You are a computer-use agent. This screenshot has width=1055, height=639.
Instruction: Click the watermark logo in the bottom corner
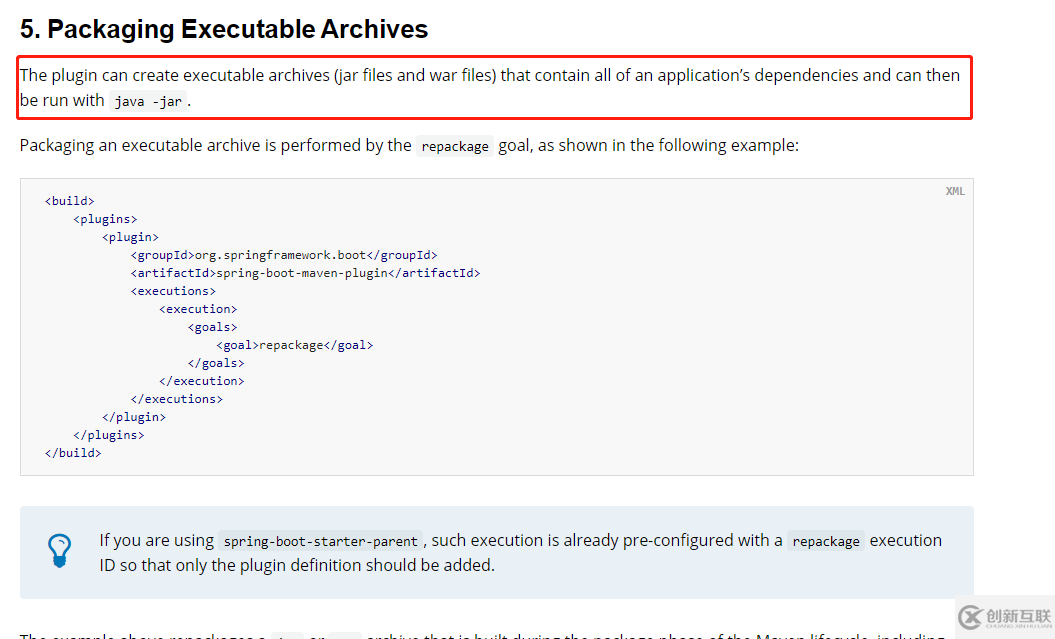(1005, 617)
